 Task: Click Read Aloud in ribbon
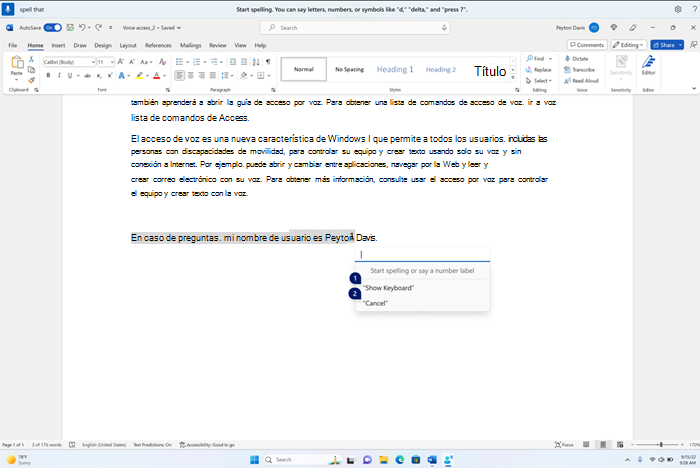(x=581, y=81)
